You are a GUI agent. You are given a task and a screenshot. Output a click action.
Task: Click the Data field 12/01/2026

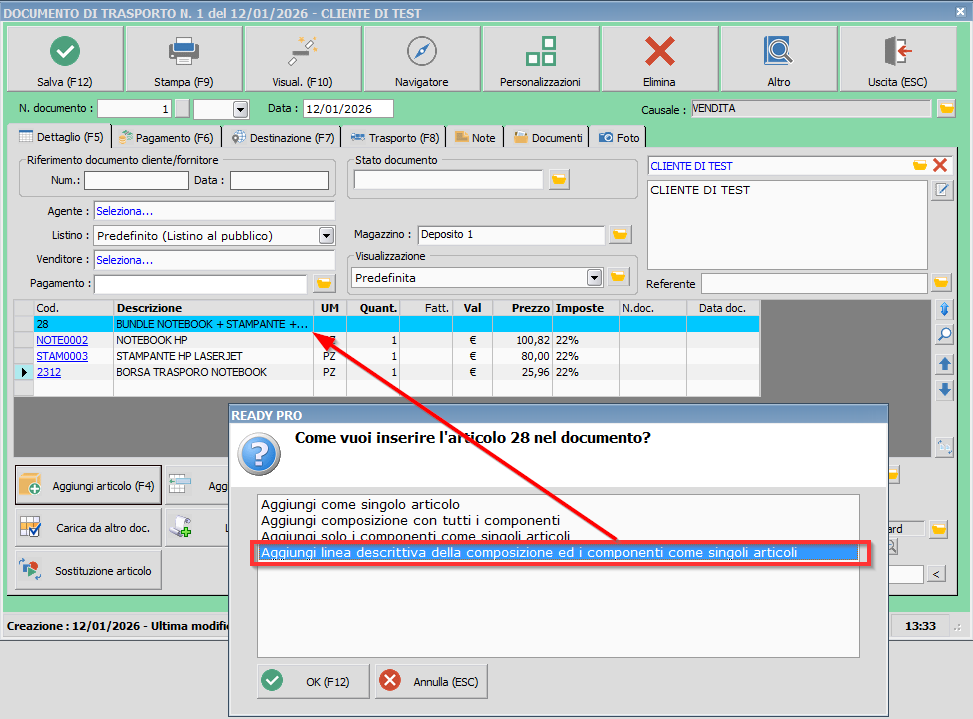tap(348, 109)
